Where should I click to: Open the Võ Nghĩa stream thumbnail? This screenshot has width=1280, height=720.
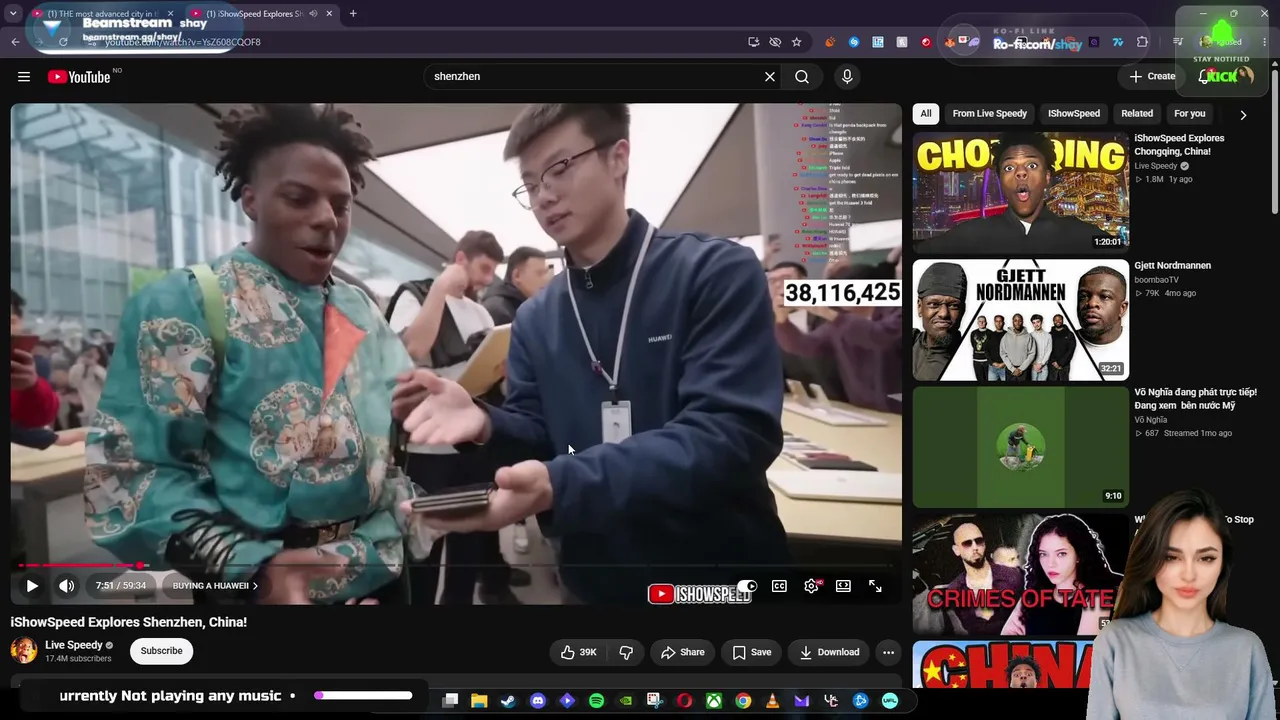coord(1020,447)
